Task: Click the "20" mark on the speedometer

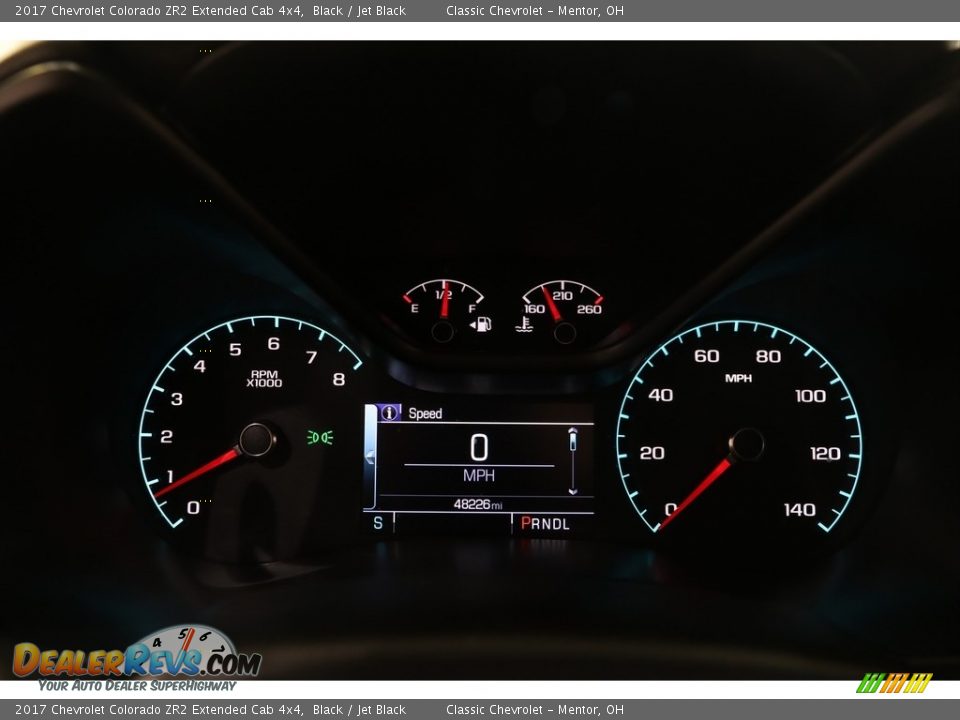Action: 652,453
